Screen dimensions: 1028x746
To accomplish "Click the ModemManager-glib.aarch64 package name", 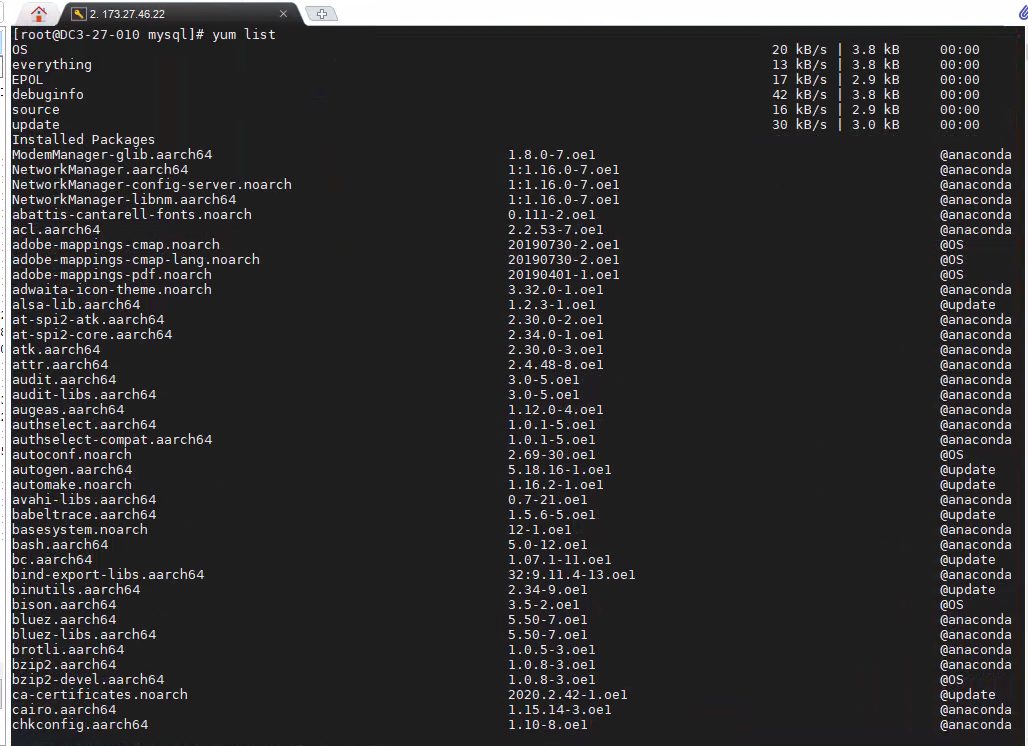I will 111,155.
